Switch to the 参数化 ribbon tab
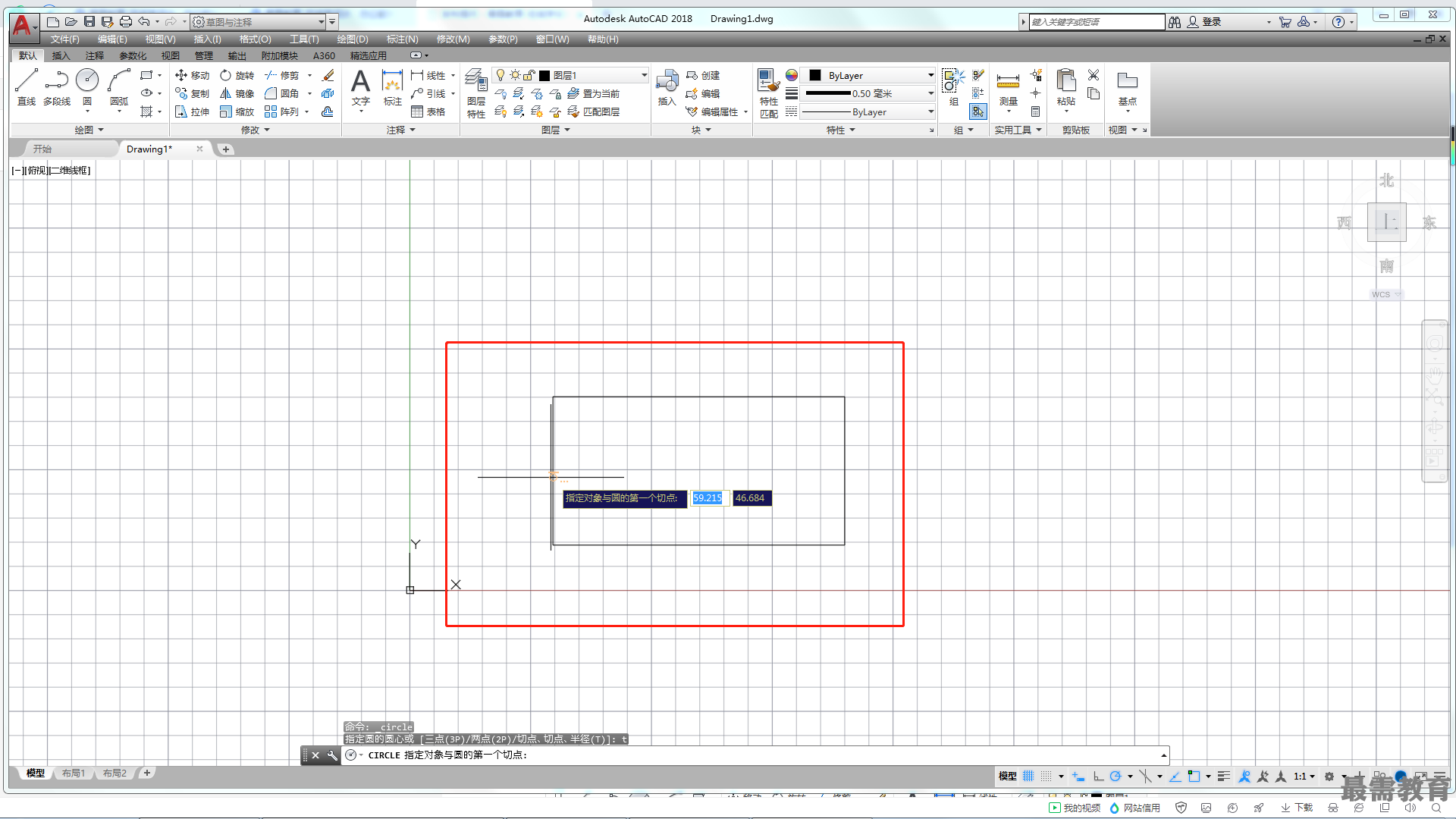Viewport: 1456px width, 819px height. pos(133,55)
